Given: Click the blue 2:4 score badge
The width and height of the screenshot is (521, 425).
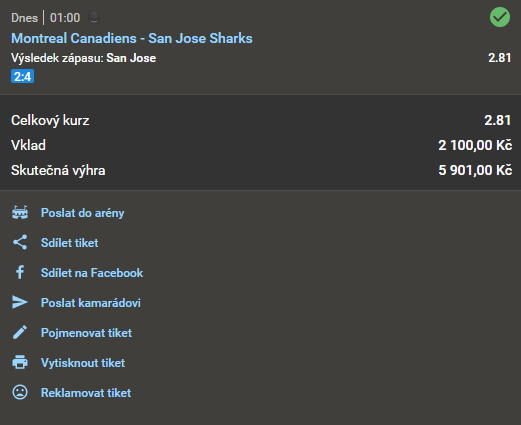Looking at the screenshot, I should [22, 77].
